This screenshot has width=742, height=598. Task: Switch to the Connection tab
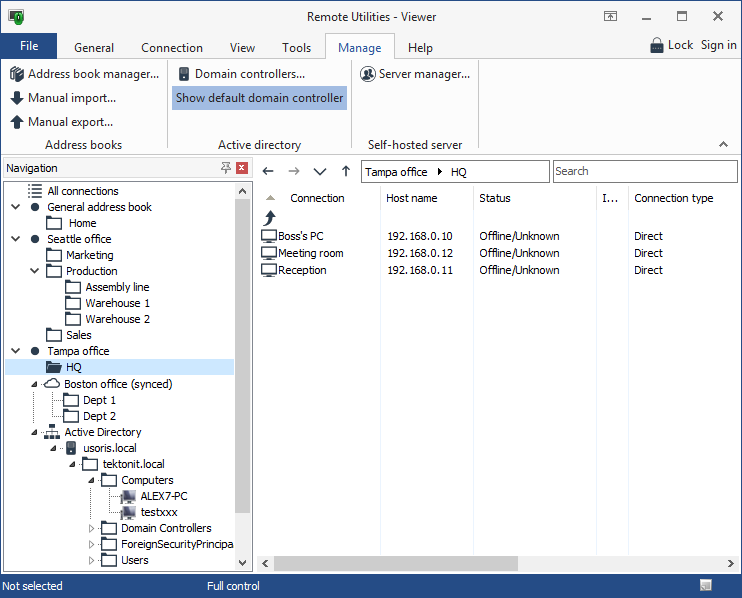pos(172,48)
